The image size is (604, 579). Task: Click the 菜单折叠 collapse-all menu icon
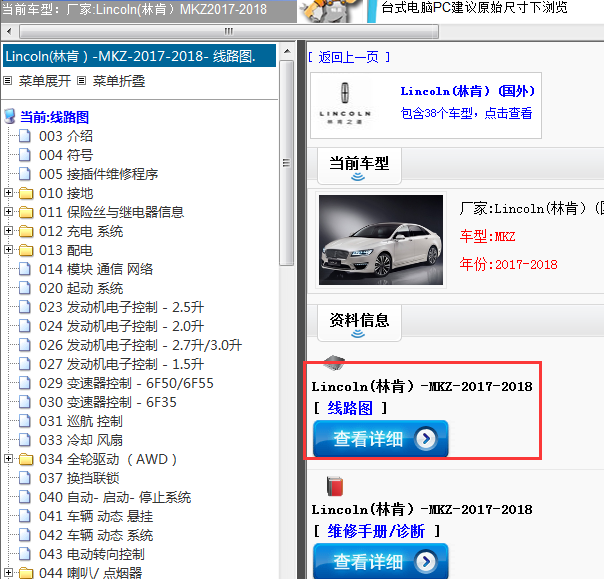(81, 81)
